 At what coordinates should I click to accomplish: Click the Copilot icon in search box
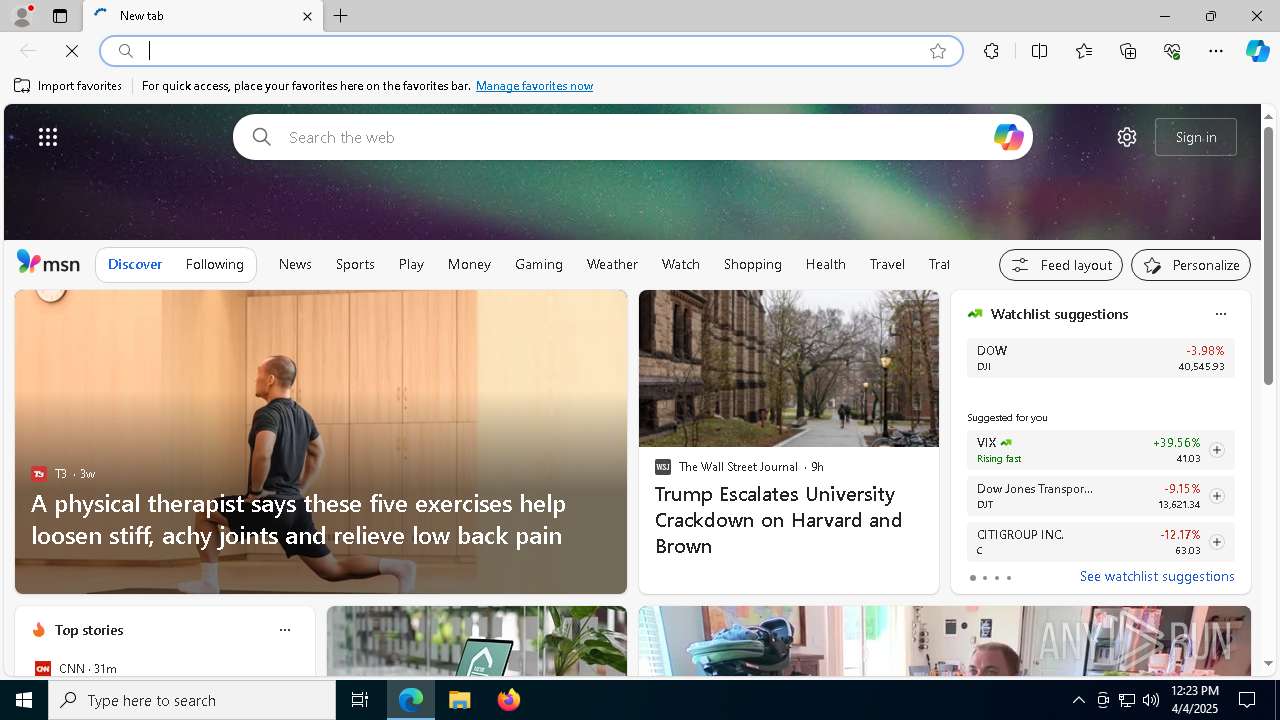coord(1008,137)
